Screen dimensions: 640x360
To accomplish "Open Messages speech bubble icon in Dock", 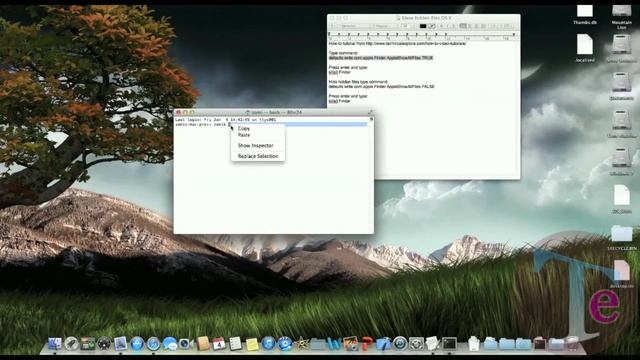I will pos(169,344).
